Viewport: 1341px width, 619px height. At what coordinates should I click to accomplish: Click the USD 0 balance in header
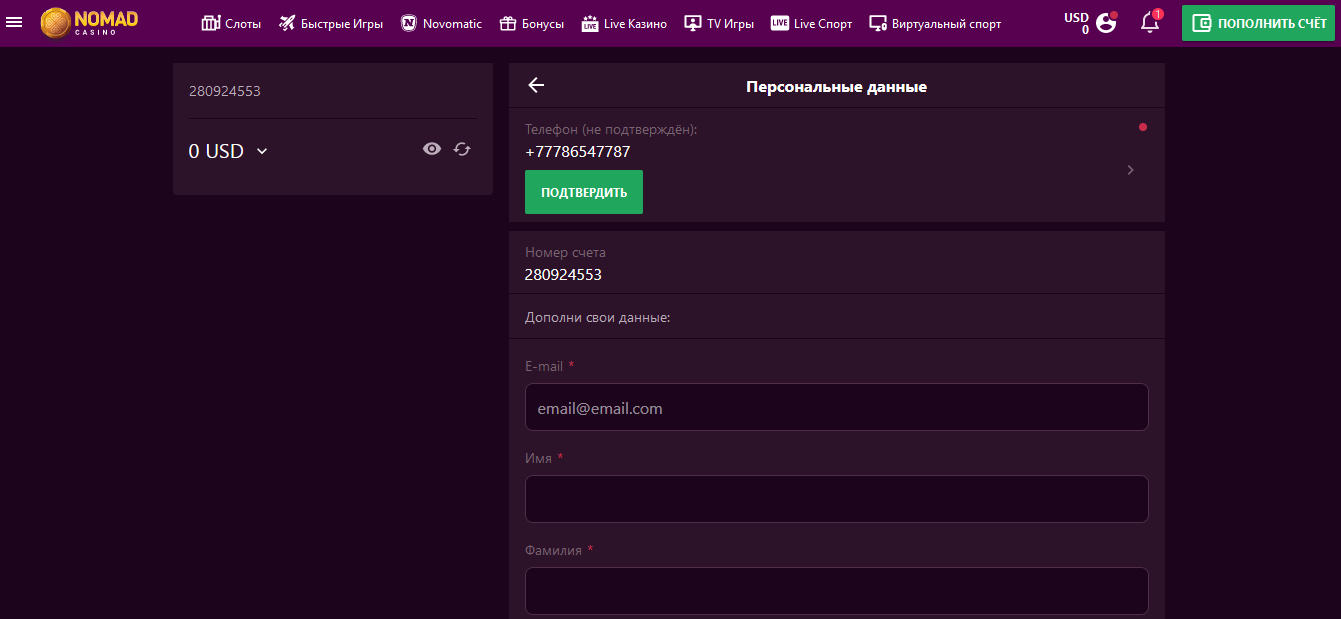(x=1076, y=23)
